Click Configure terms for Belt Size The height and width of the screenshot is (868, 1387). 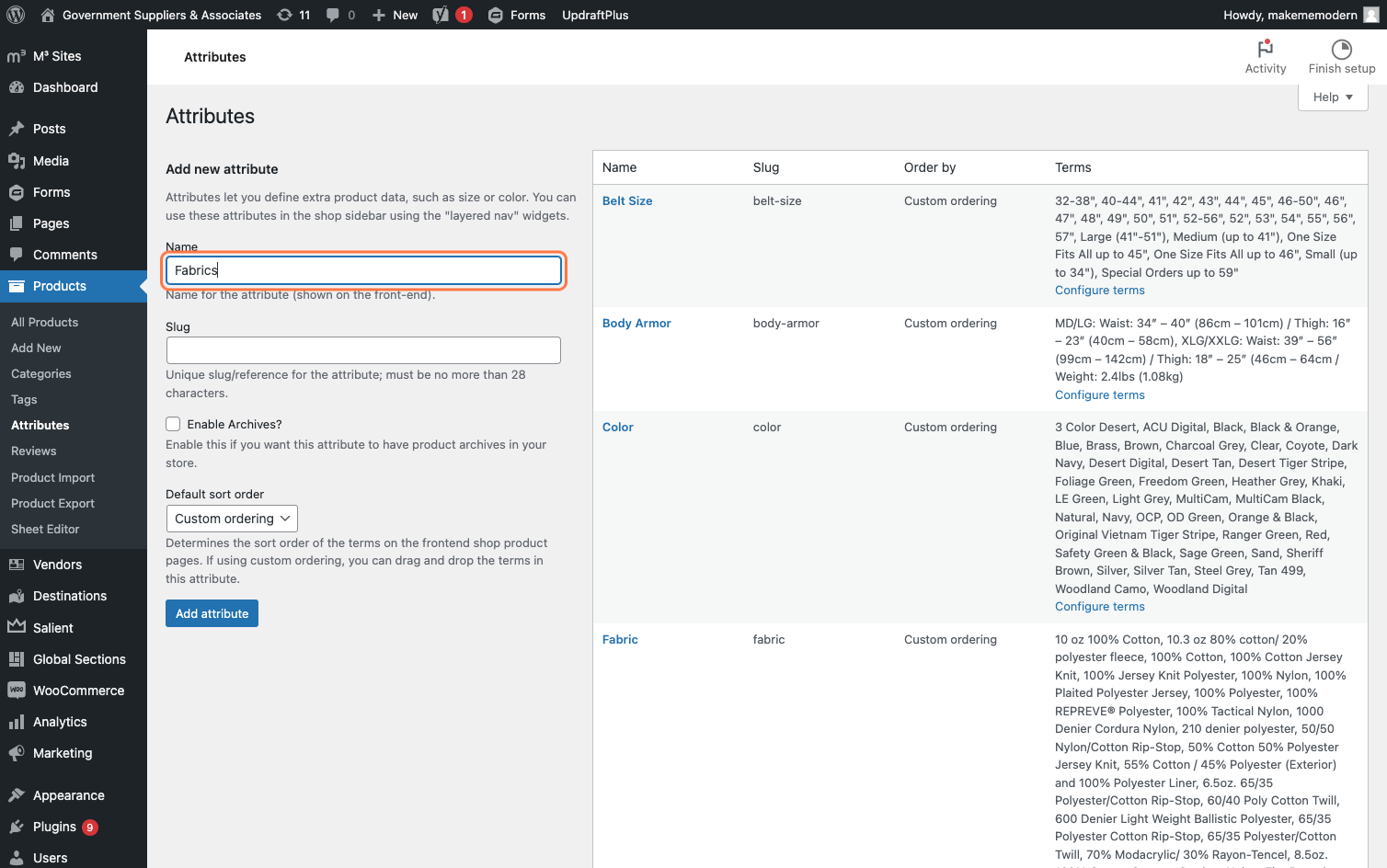1100,290
